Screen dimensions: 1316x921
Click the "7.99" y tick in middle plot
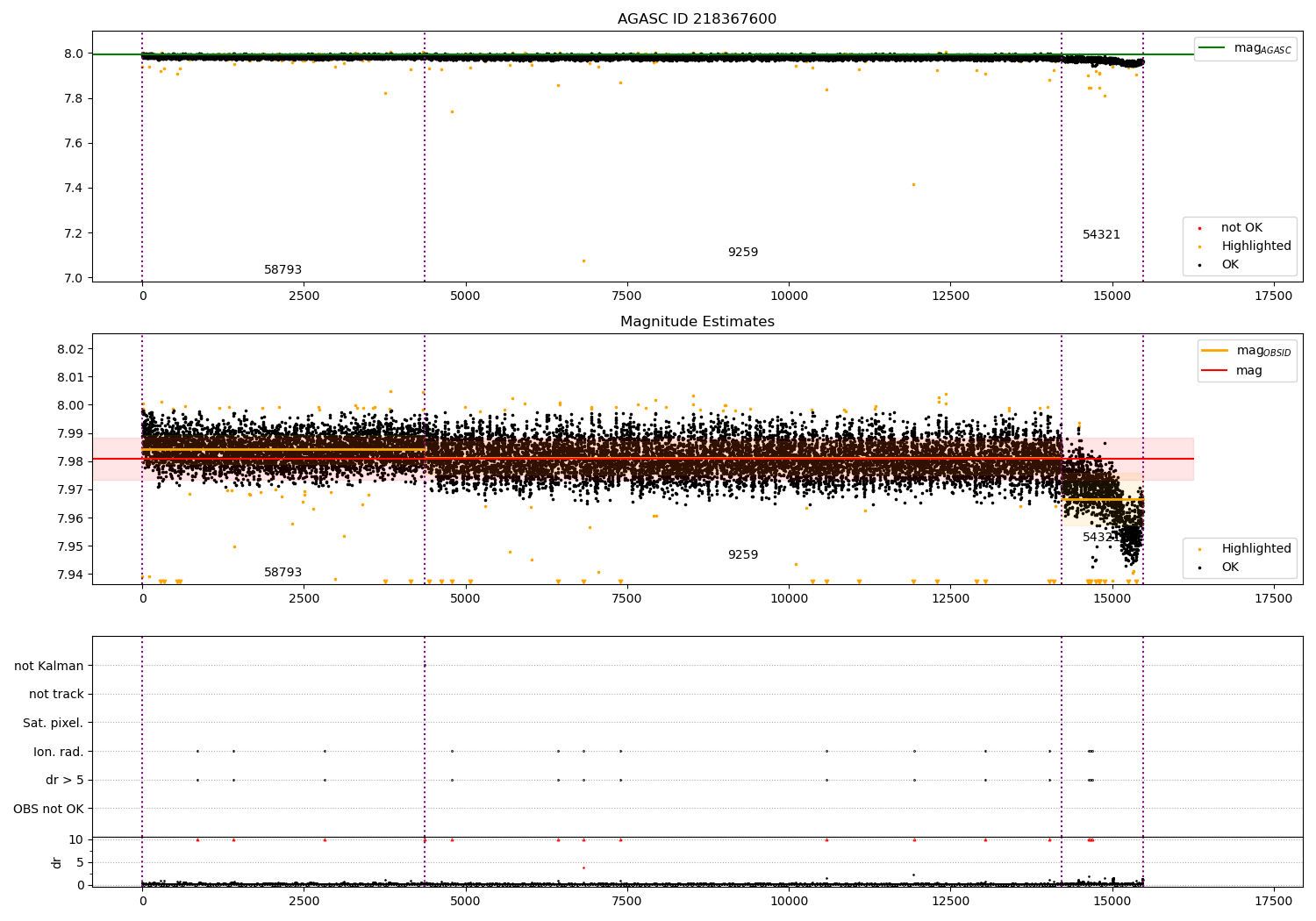click(71, 433)
